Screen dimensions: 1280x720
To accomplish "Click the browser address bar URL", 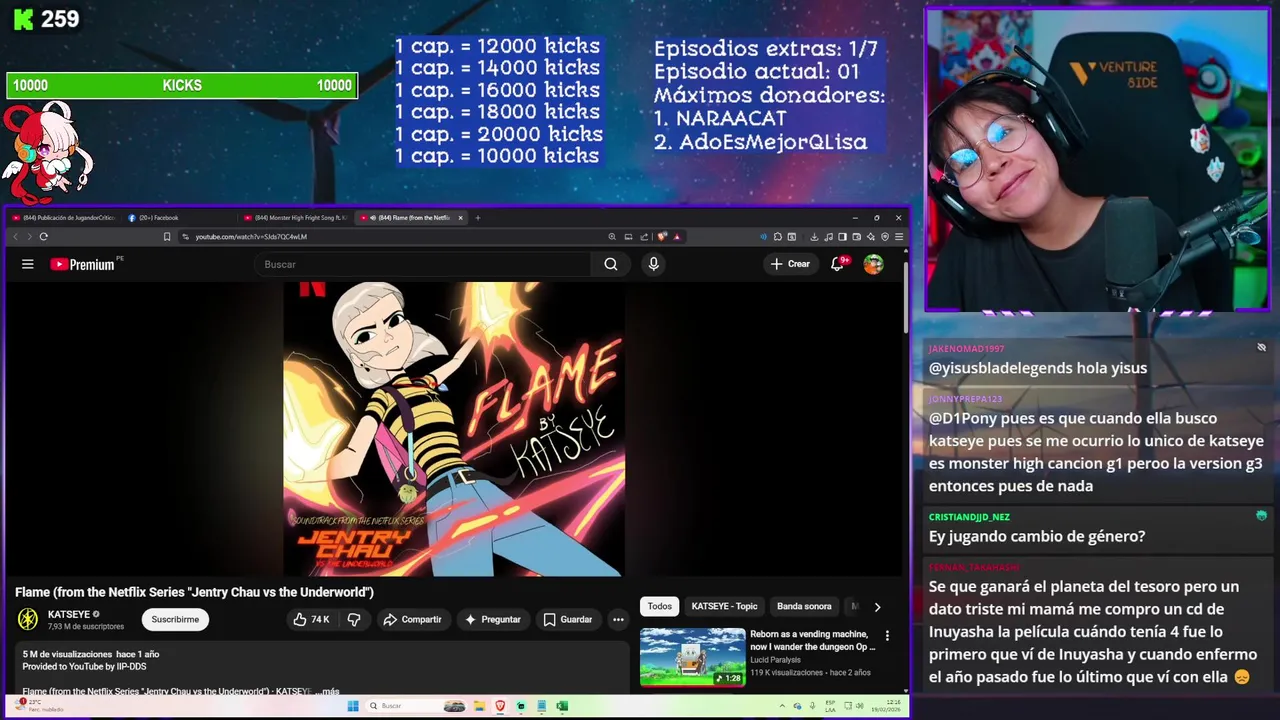I will [251, 237].
